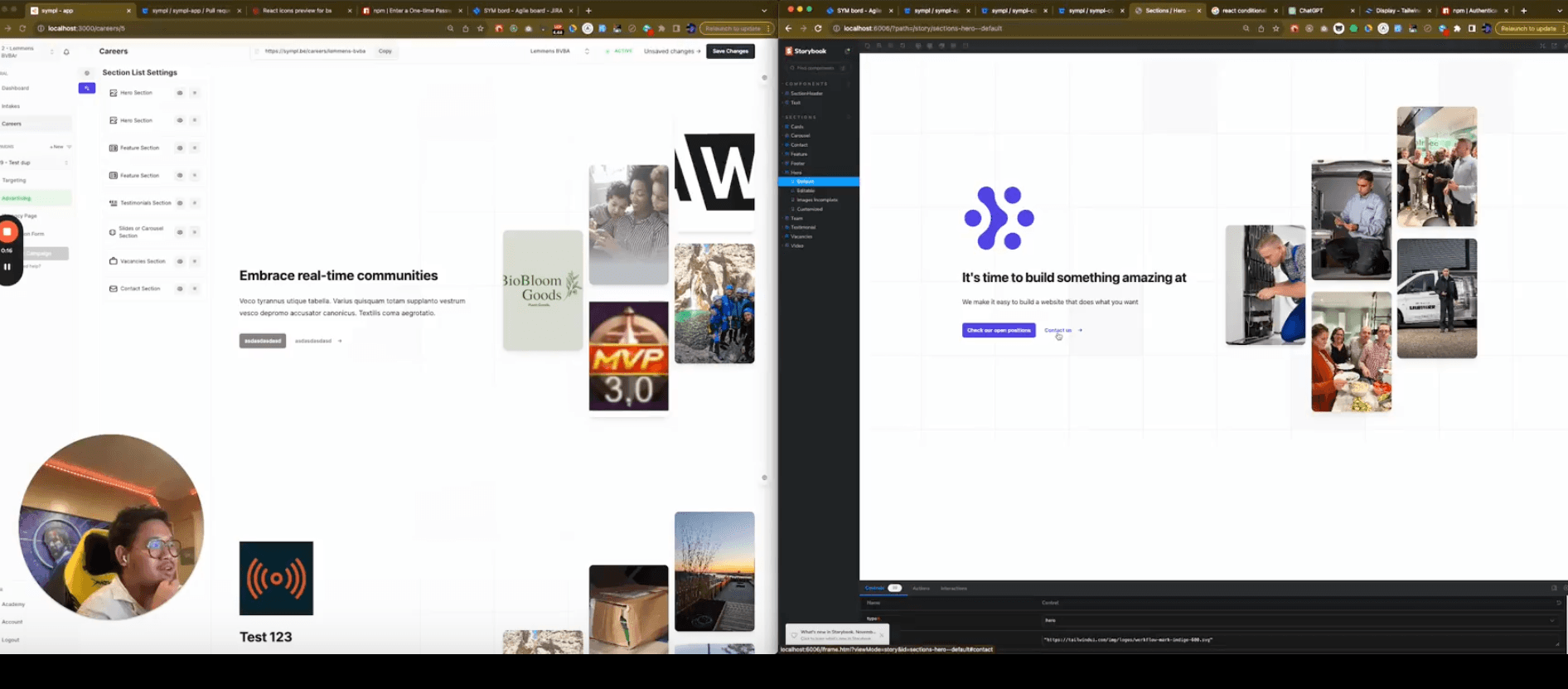Click the Save Changes button
1568x689 pixels.
click(x=730, y=51)
